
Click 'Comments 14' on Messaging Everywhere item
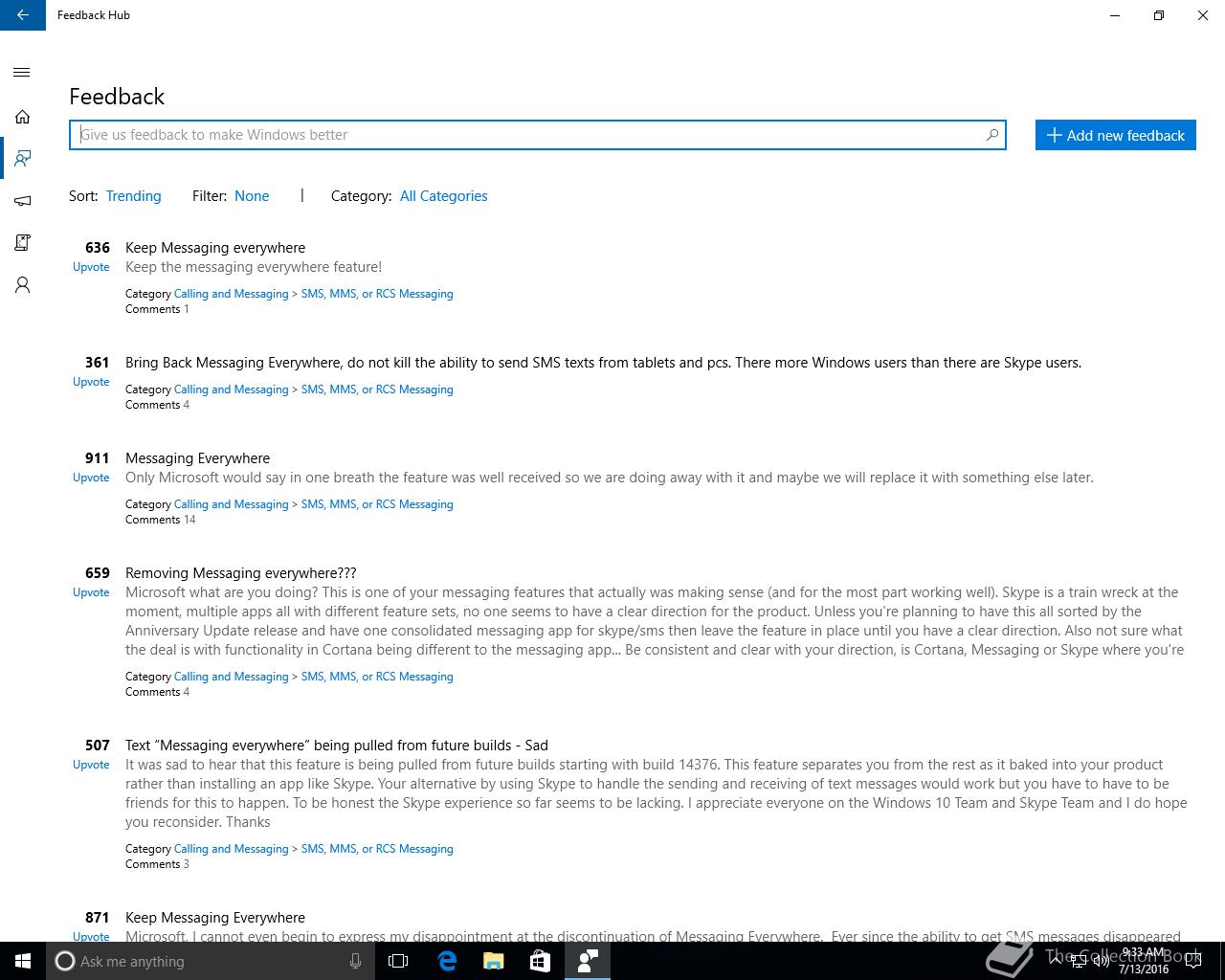click(x=160, y=520)
